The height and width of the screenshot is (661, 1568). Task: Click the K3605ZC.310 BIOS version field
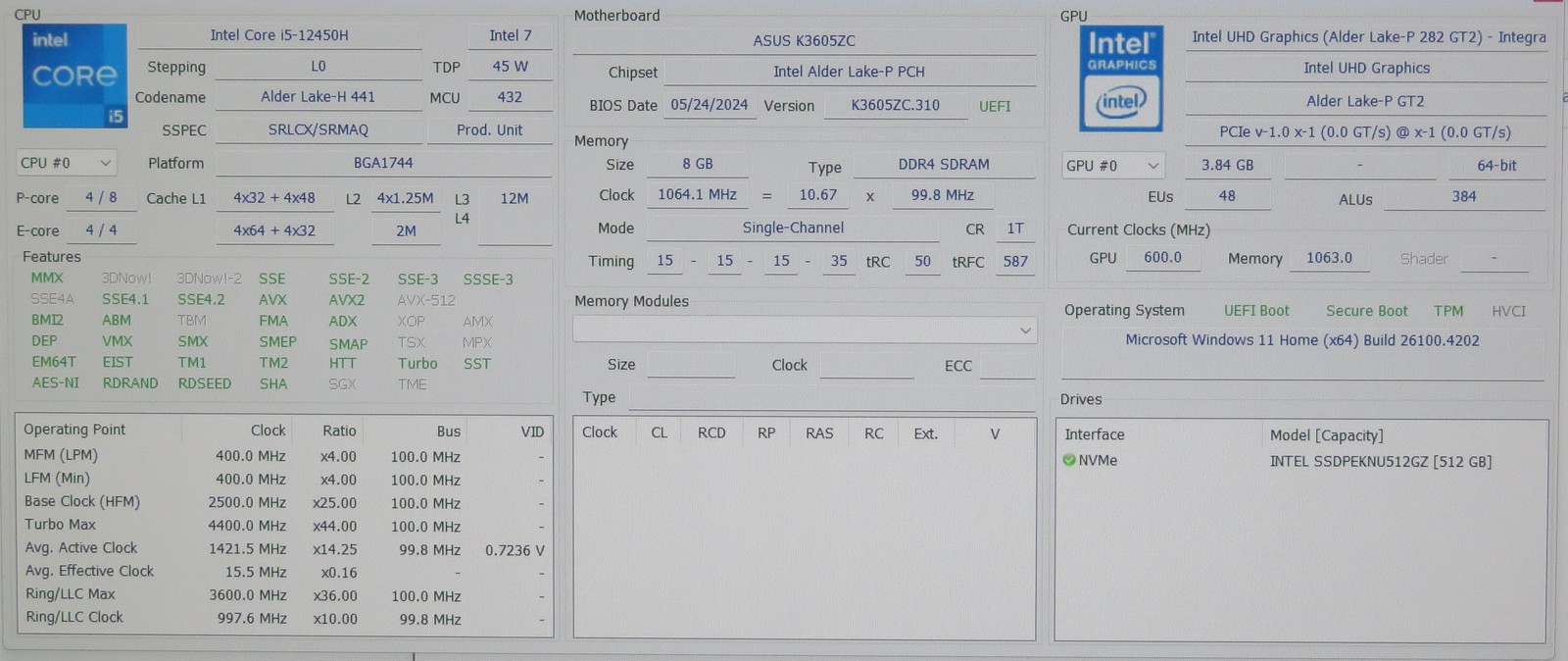pos(896,105)
